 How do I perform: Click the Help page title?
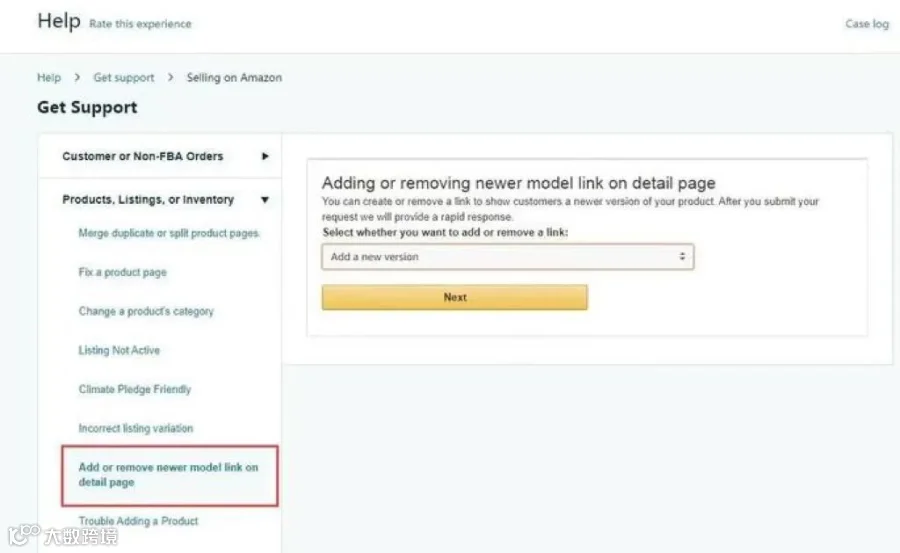(59, 21)
